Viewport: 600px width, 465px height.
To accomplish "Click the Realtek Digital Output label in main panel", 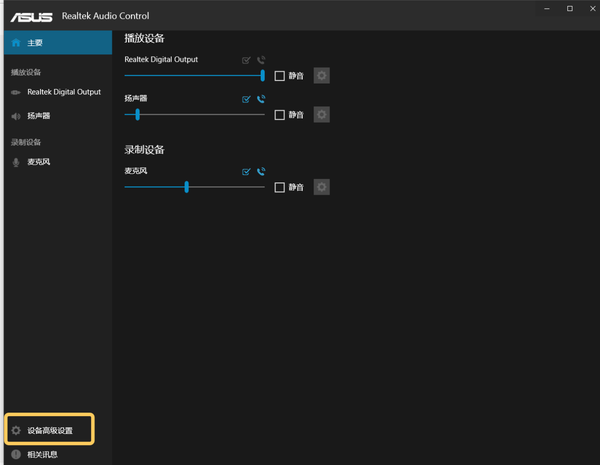I will point(161,59).
